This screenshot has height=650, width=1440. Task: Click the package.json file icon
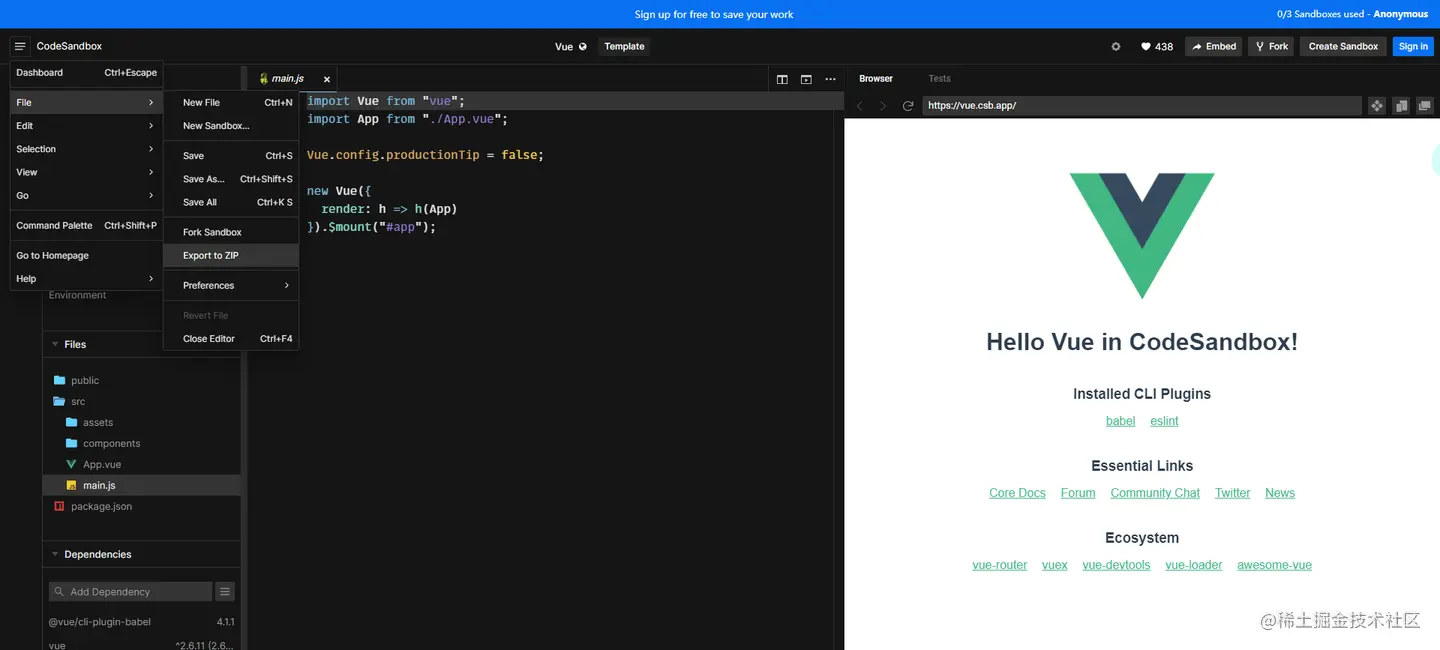[x=60, y=506]
